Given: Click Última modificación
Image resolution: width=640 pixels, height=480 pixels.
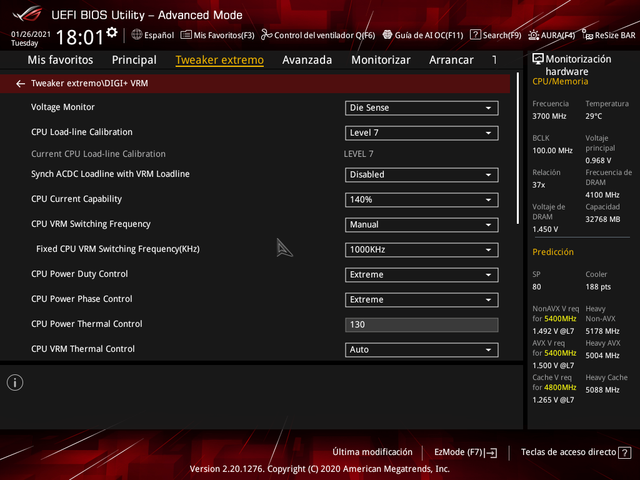Looking at the screenshot, I should tap(372, 452).
